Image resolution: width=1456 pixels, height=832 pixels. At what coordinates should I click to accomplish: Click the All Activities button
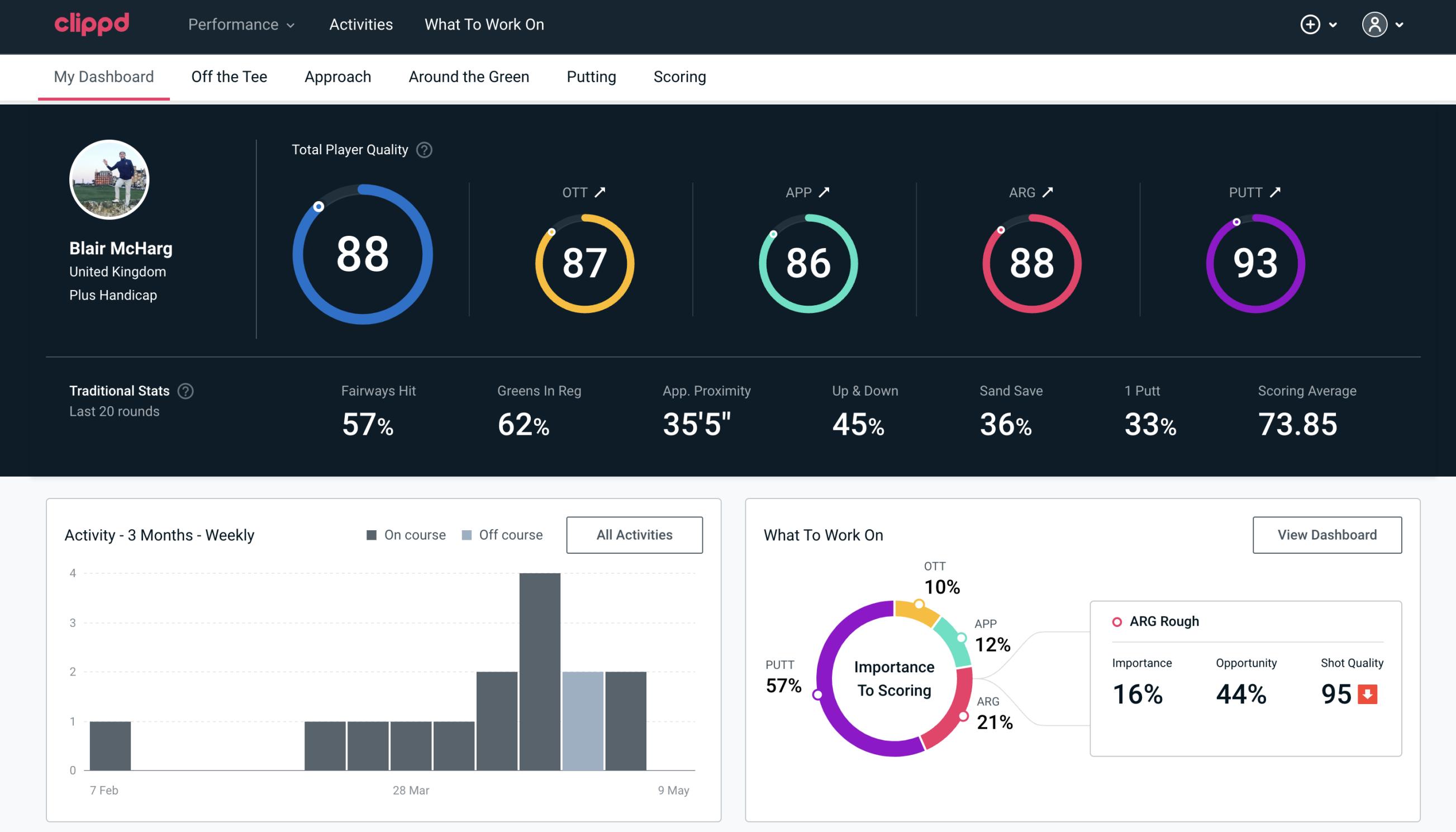tap(634, 535)
